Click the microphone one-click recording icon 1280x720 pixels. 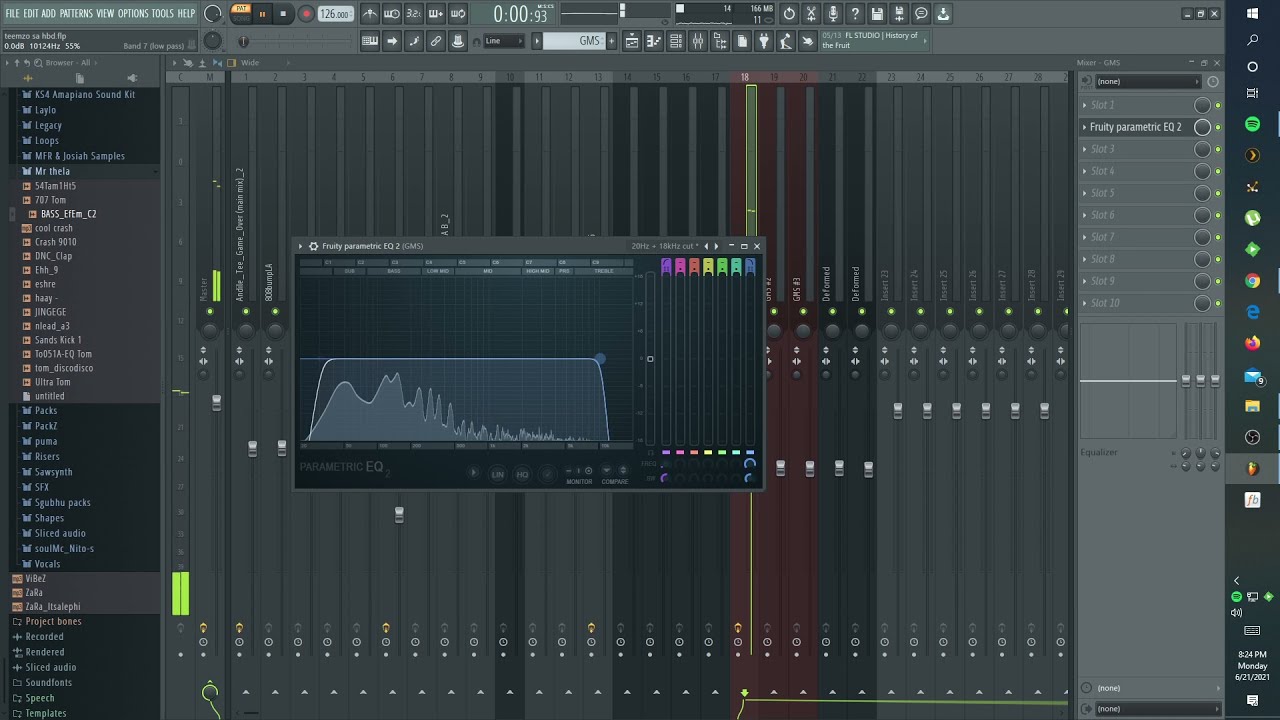(x=833, y=14)
